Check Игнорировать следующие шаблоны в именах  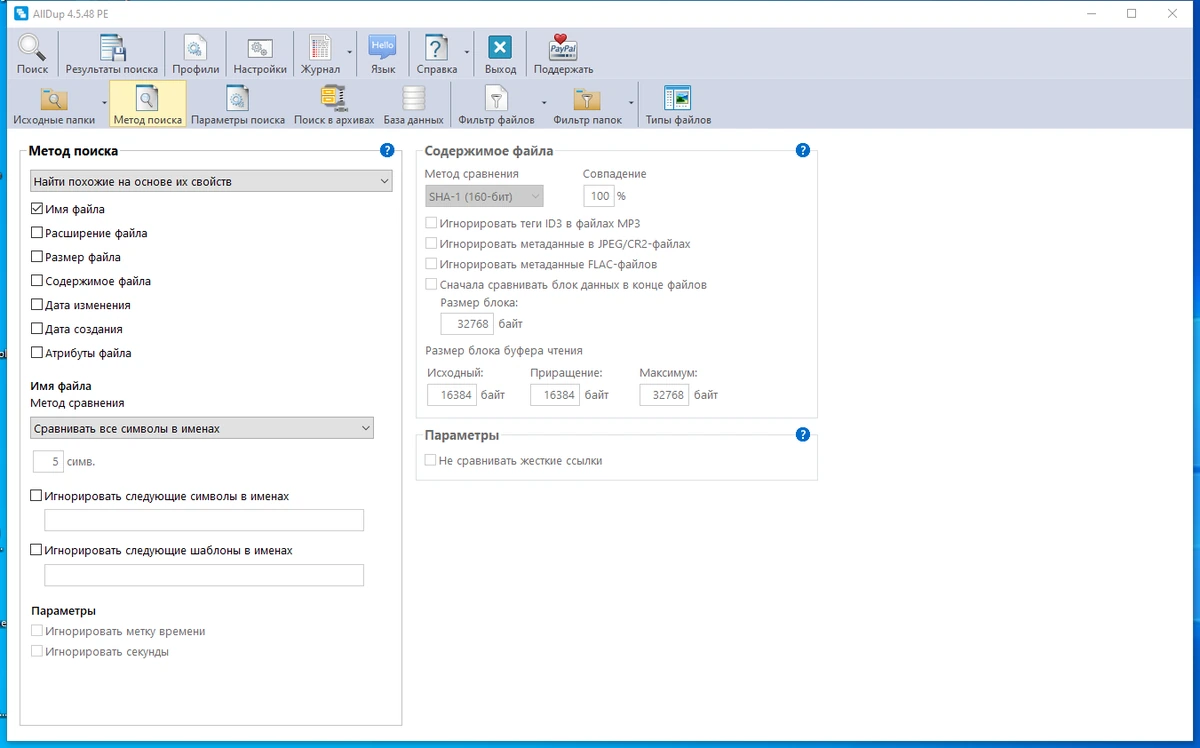pyautogui.click(x=37, y=550)
